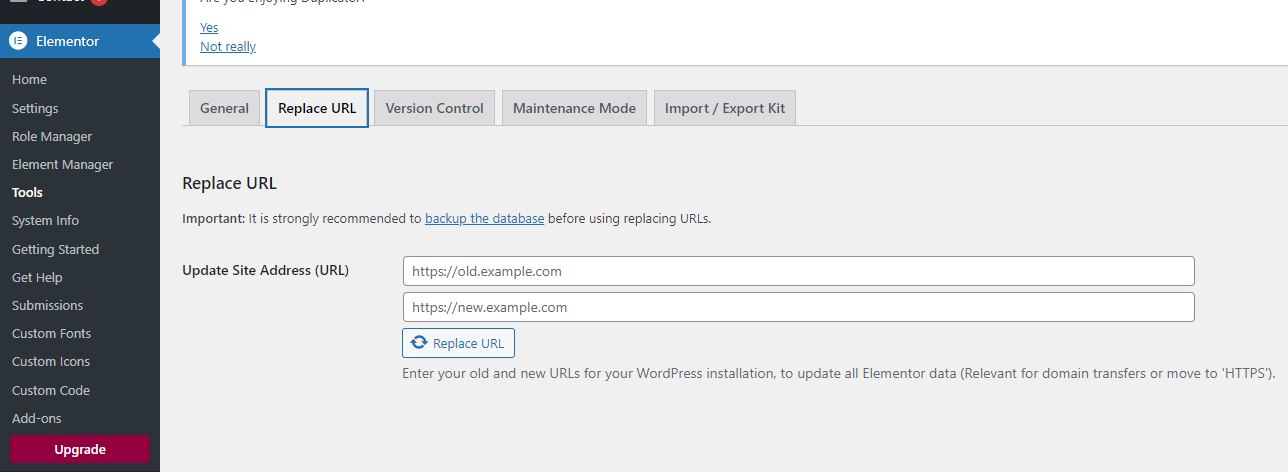Viewport: 1288px width, 472px height.
Task: Open Submissions in sidebar
Action: pos(47,305)
